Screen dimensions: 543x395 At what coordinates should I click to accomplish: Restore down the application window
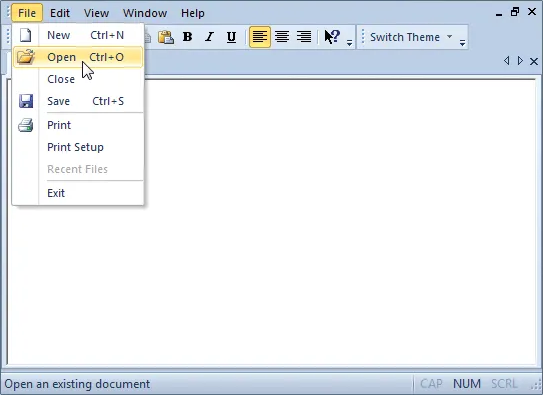pos(515,12)
